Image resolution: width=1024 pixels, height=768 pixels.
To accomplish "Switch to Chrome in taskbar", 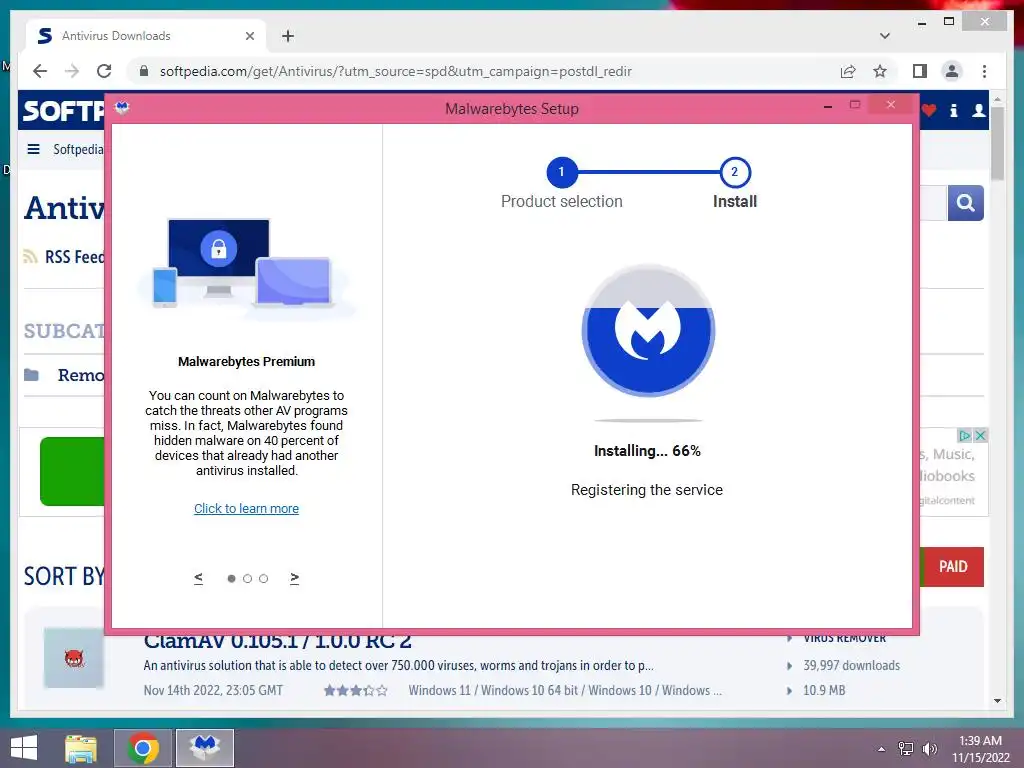I will (x=143, y=748).
